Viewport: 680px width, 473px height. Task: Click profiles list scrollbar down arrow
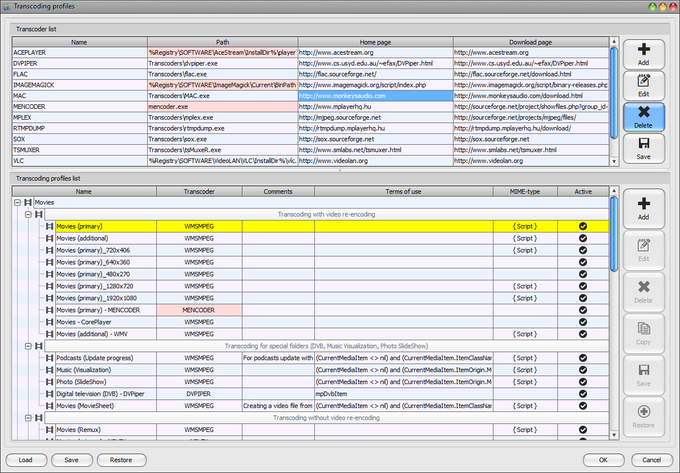(614, 435)
